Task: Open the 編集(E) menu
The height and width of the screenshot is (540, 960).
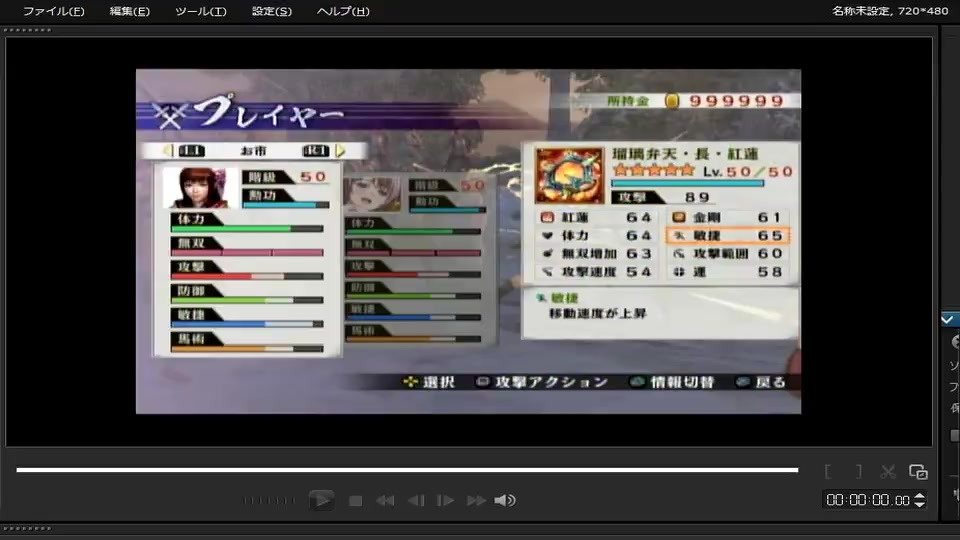Action: click(x=129, y=11)
